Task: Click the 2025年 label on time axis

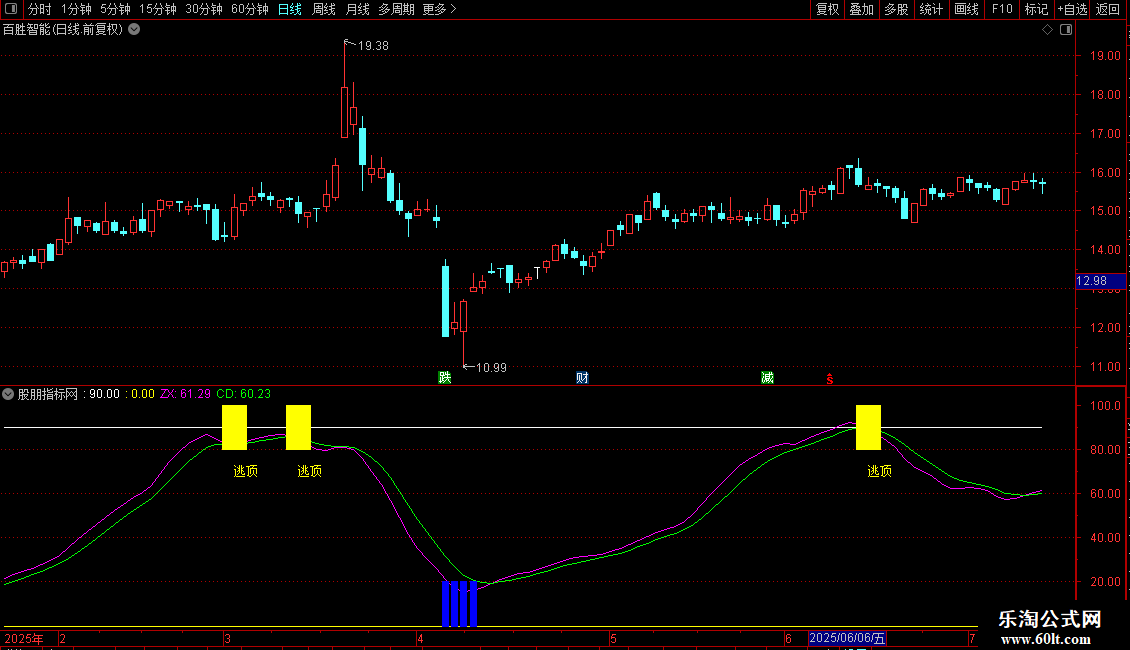Action: tap(24, 638)
